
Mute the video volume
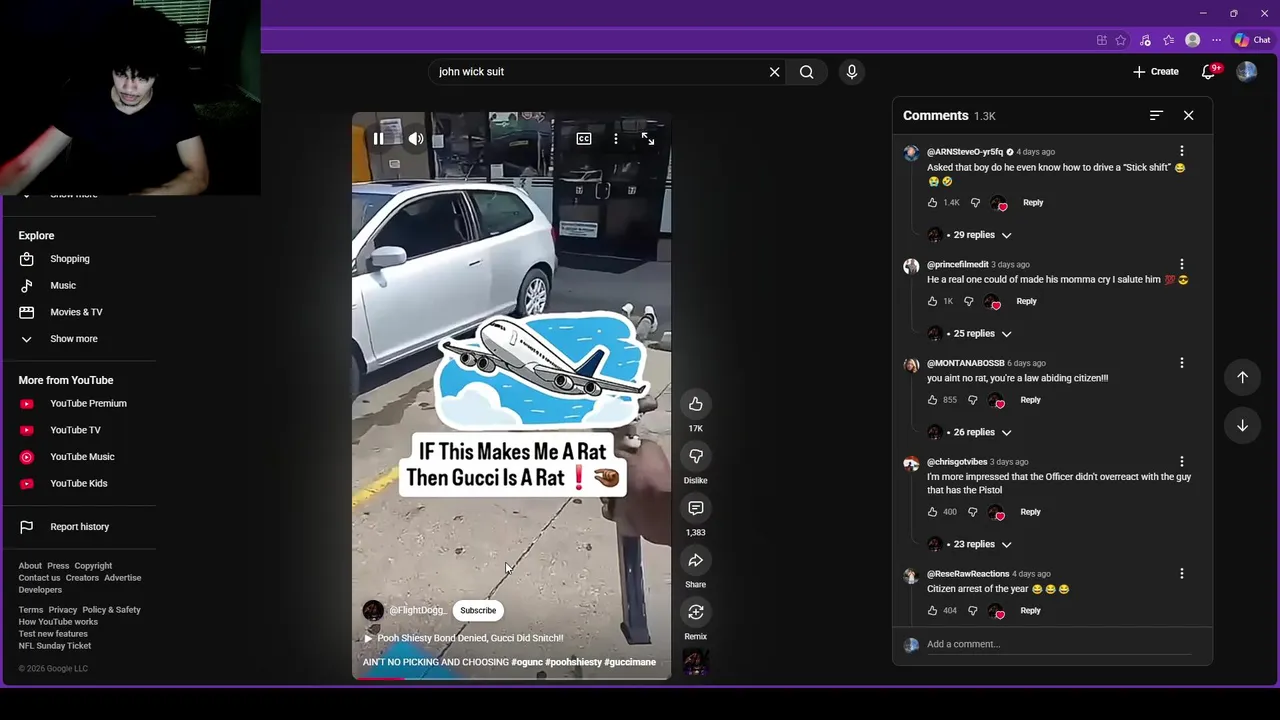[416, 139]
